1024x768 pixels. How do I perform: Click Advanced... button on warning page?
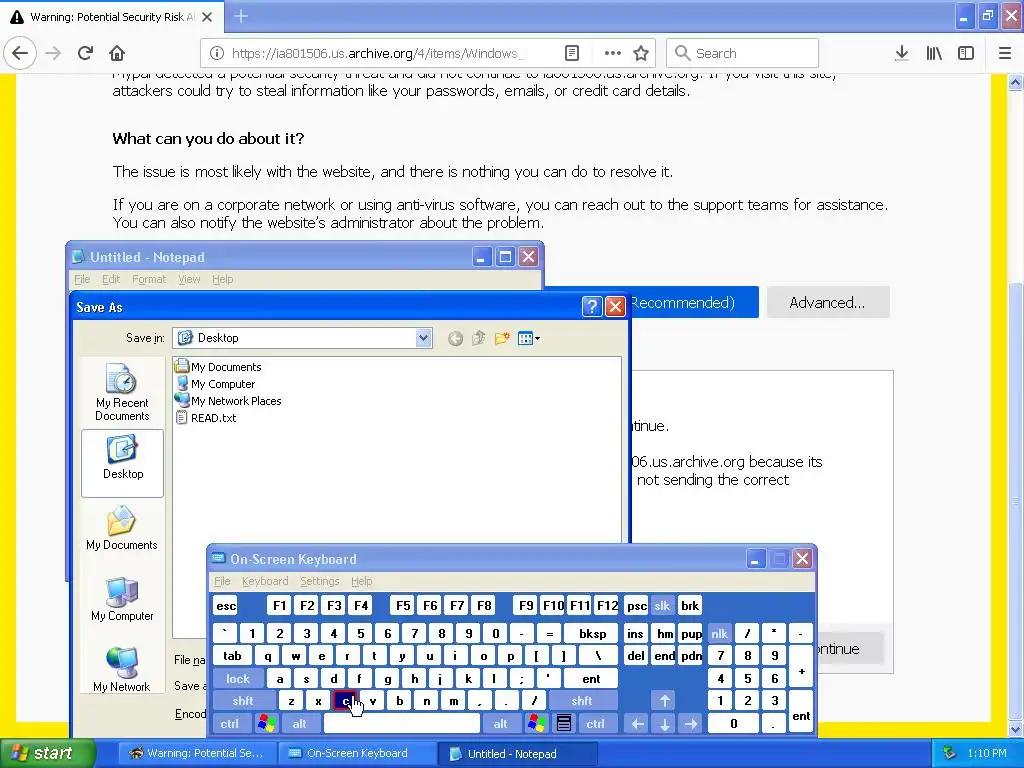pos(827,302)
